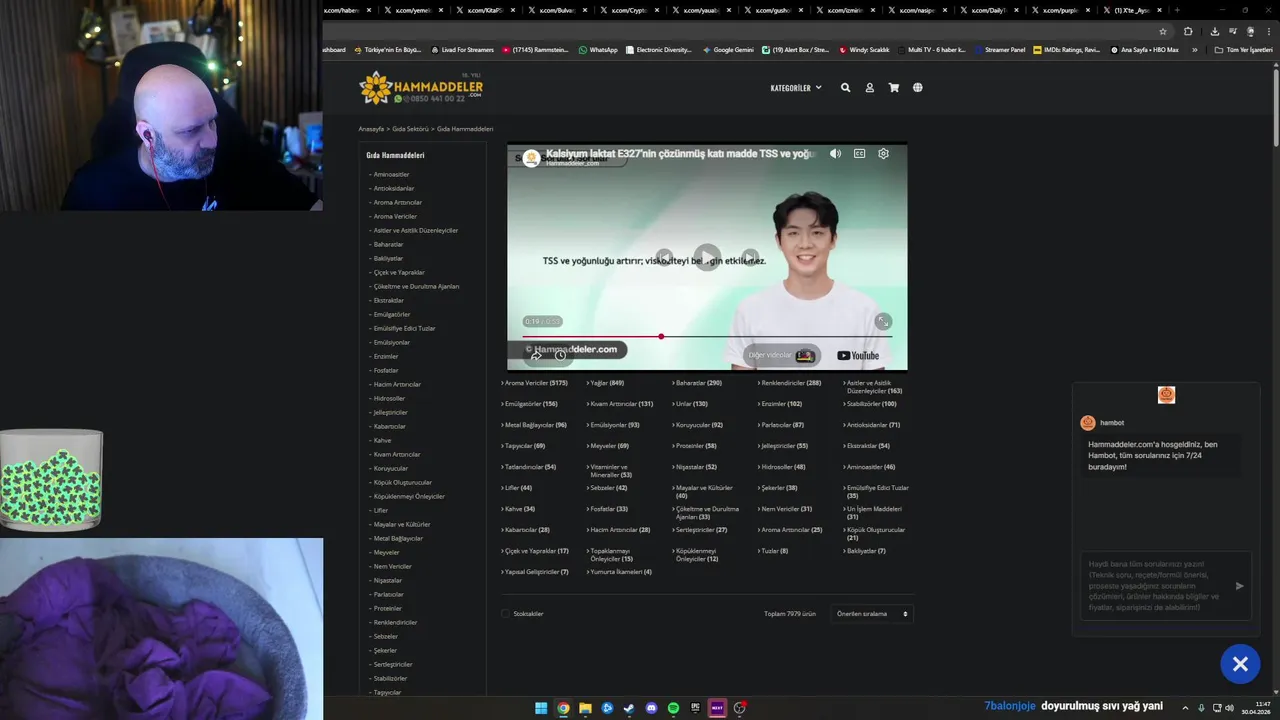The height and width of the screenshot is (720, 1280).
Task: Open the Streamer Panel bookmark
Action: tap(999, 50)
